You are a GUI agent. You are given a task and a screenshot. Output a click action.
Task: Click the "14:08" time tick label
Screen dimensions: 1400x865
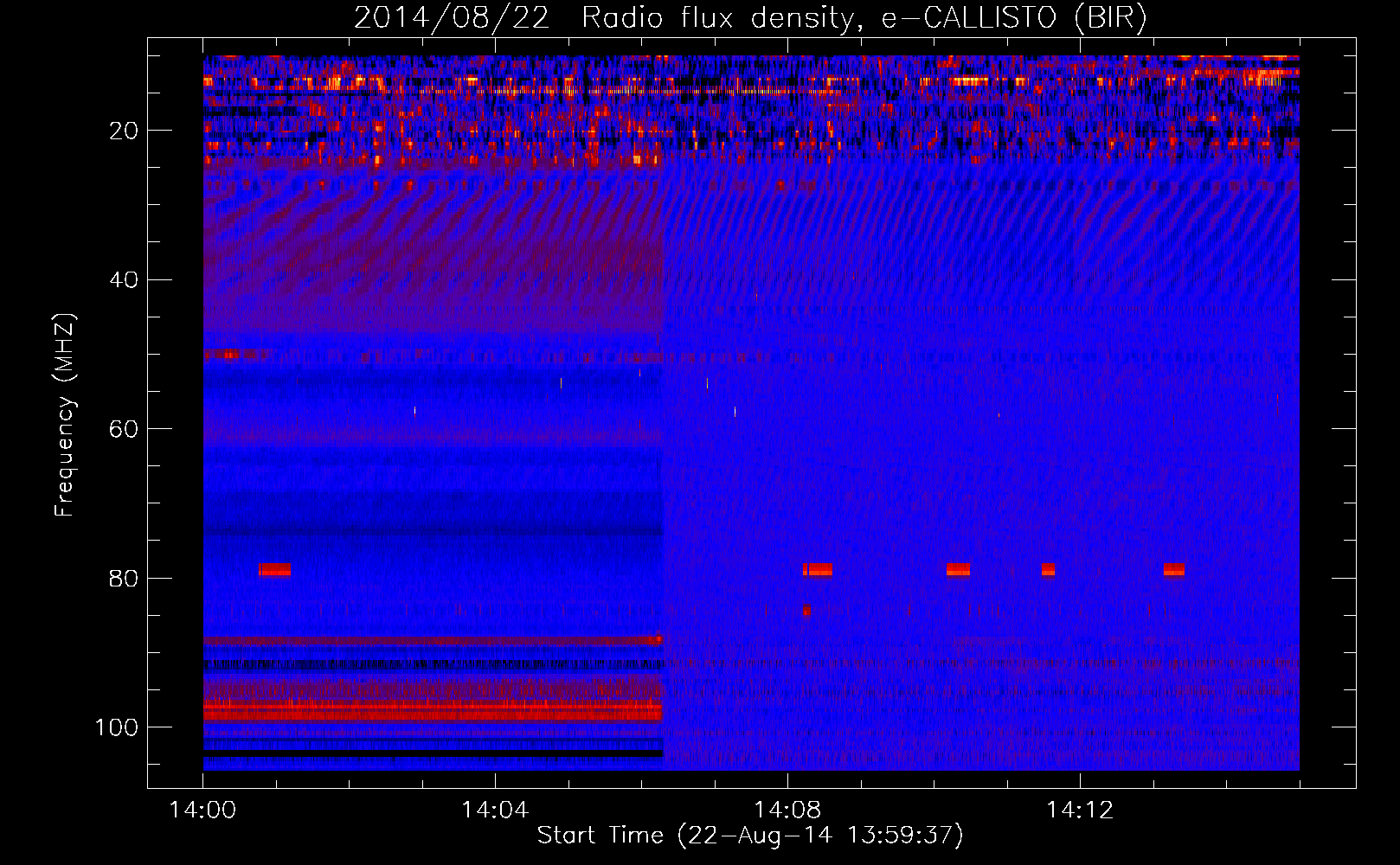(x=787, y=810)
